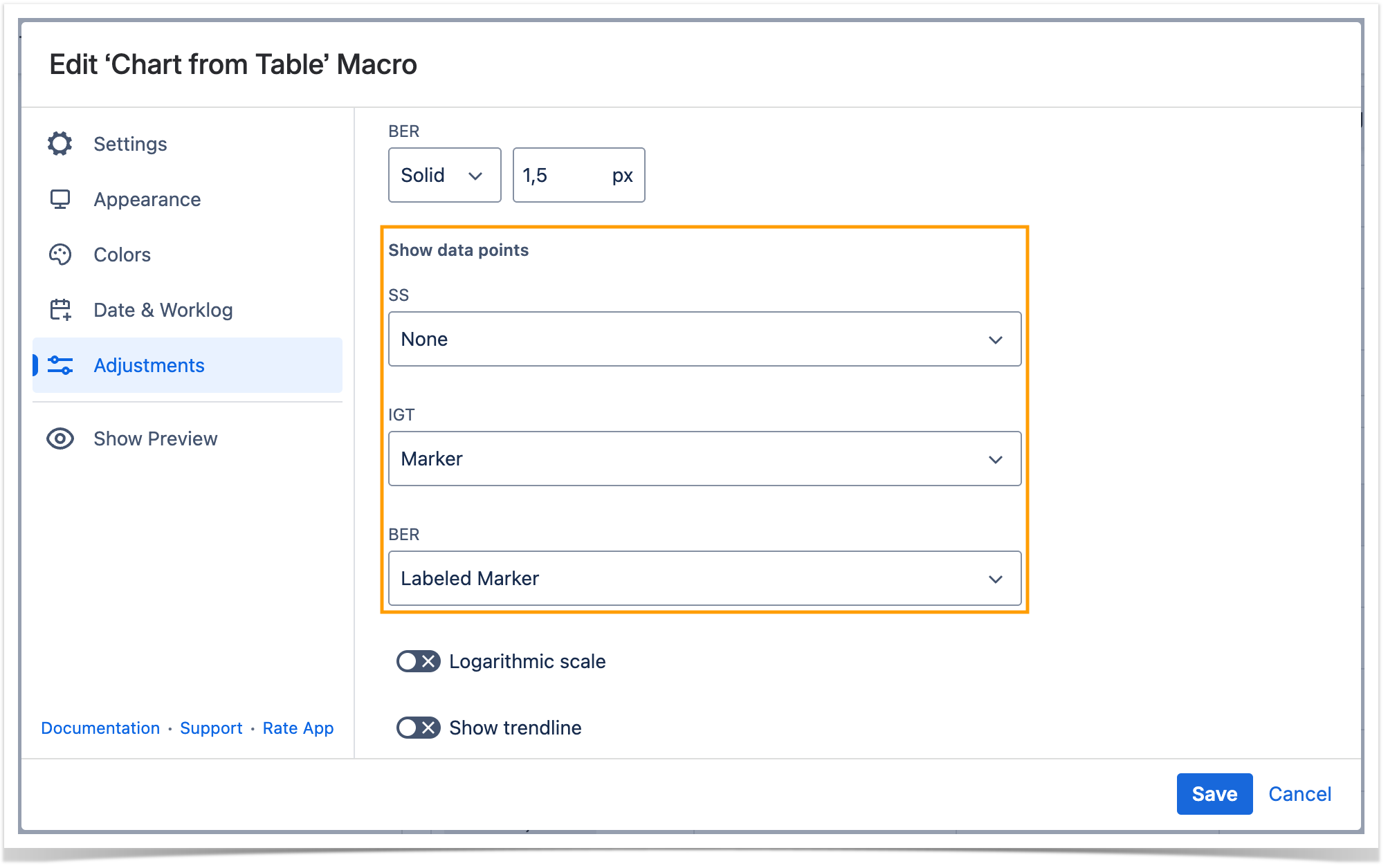Click the Settings gear icon

(60, 144)
